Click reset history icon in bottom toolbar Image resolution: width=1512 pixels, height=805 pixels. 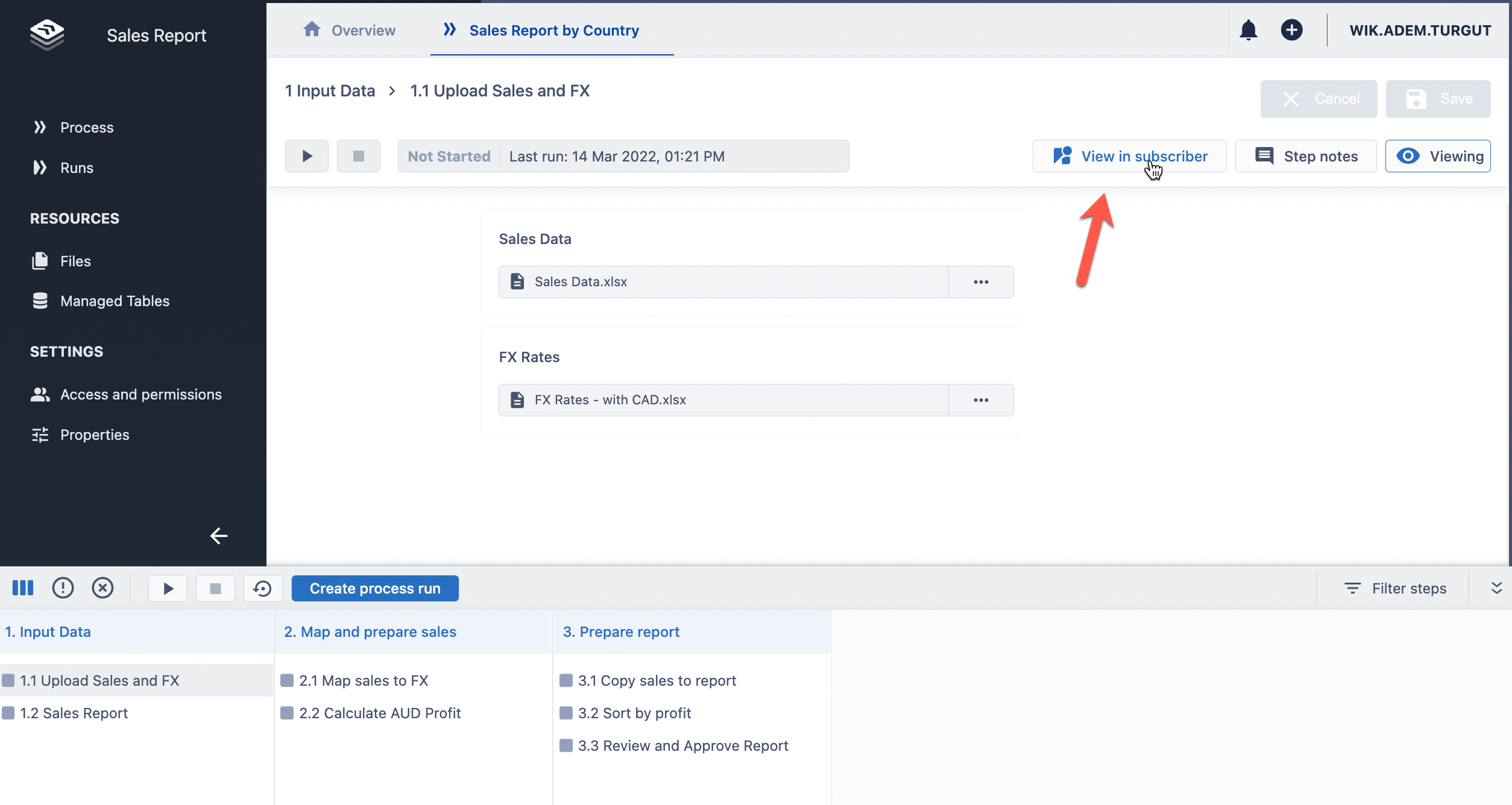pos(263,588)
